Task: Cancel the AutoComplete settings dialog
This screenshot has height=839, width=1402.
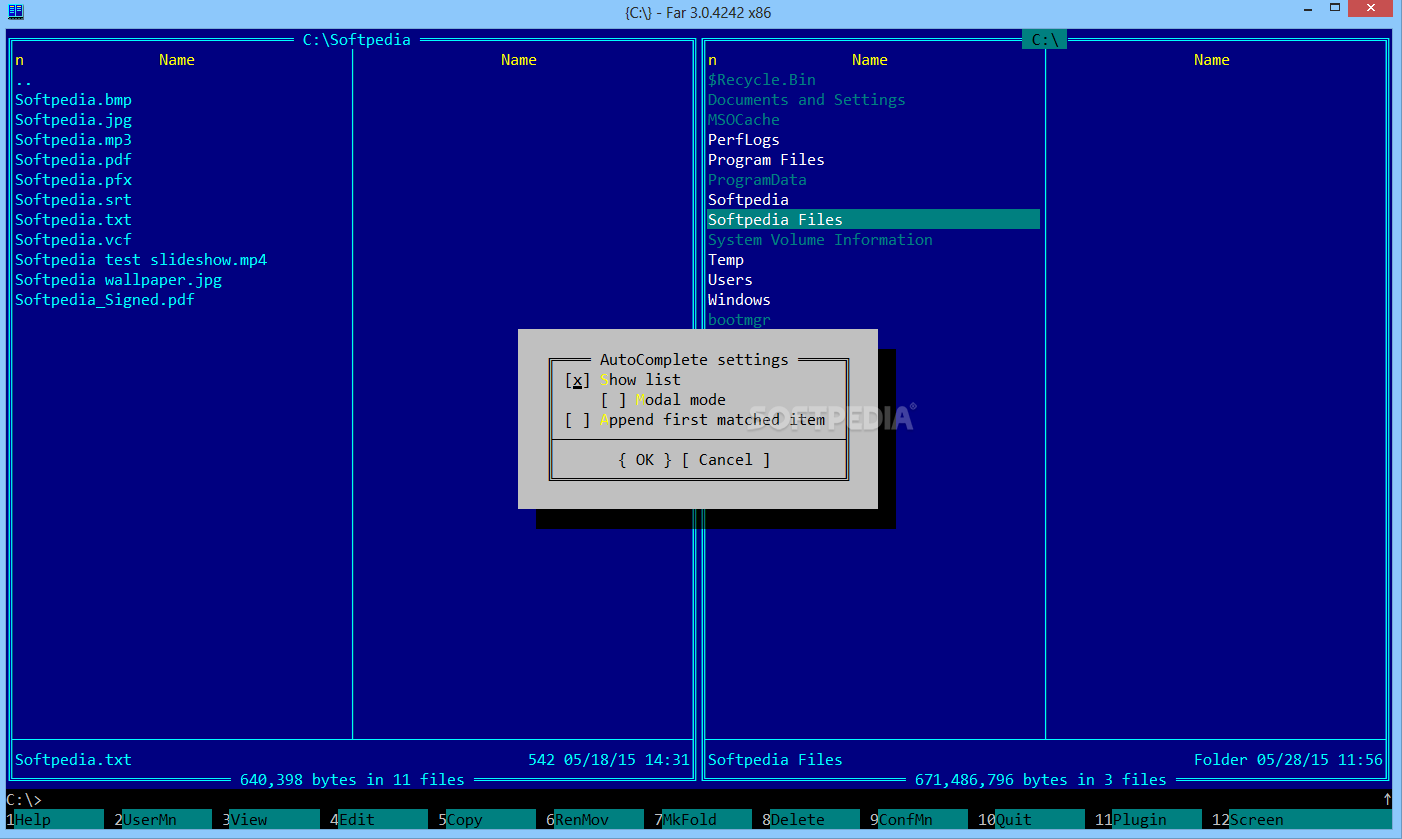Action: tap(726, 460)
